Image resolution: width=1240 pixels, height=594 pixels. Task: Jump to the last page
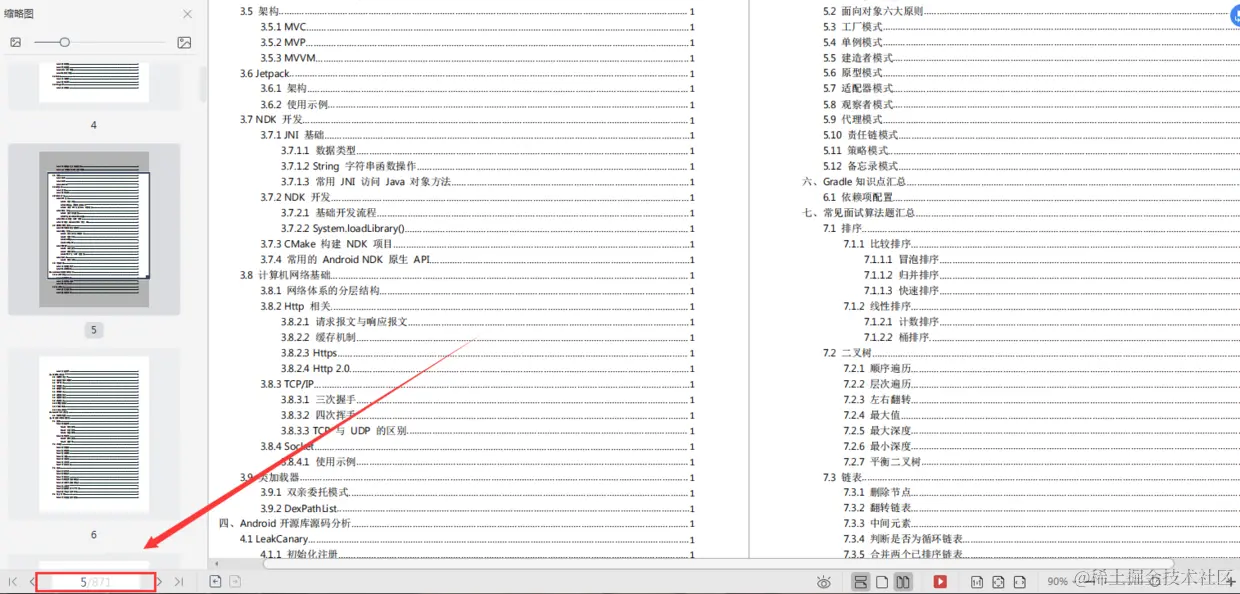pos(179,581)
